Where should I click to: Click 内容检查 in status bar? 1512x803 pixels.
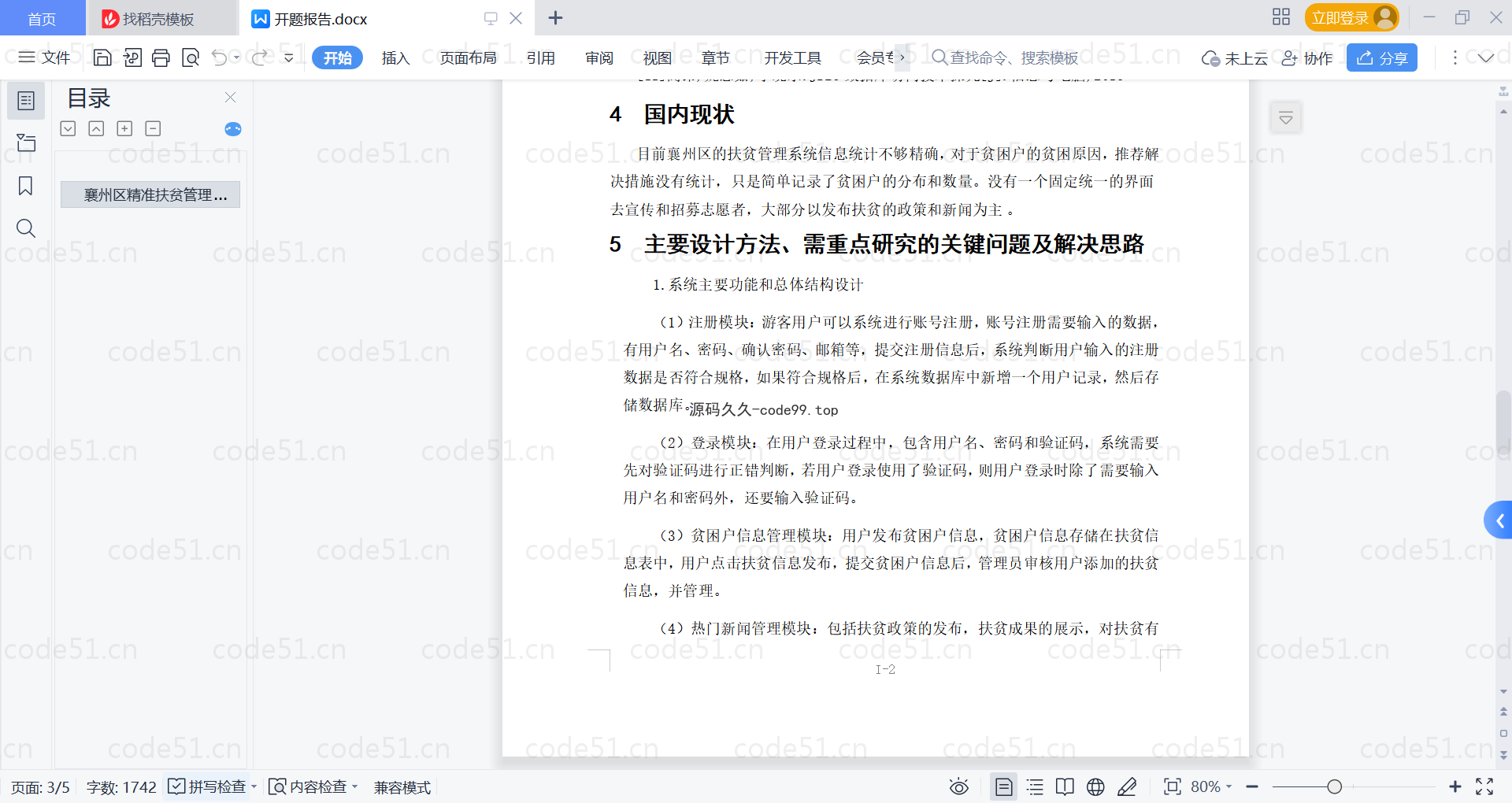(x=308, y=786)
